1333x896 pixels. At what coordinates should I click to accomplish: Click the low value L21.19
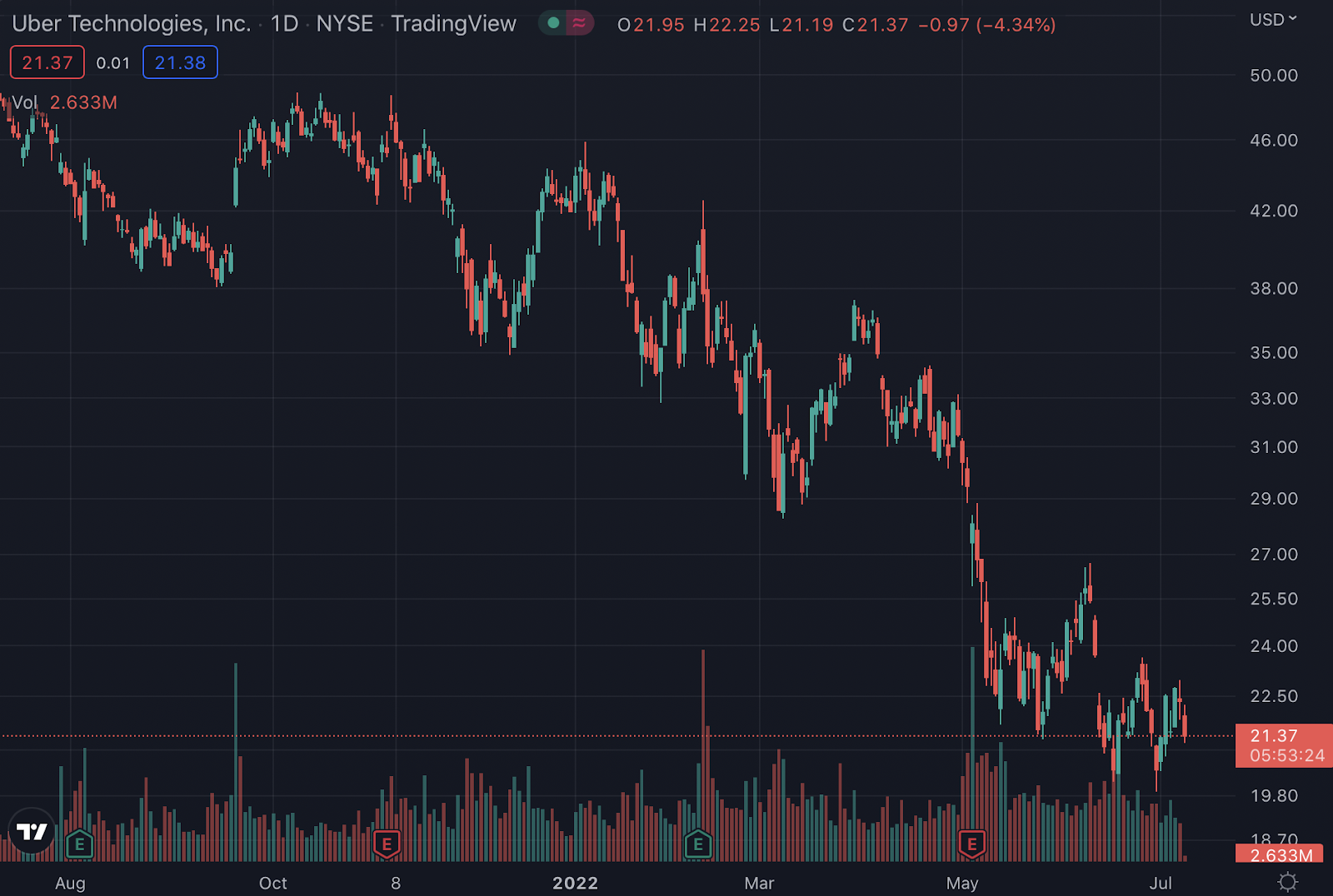pyautogui.click(x=801, y=25)
